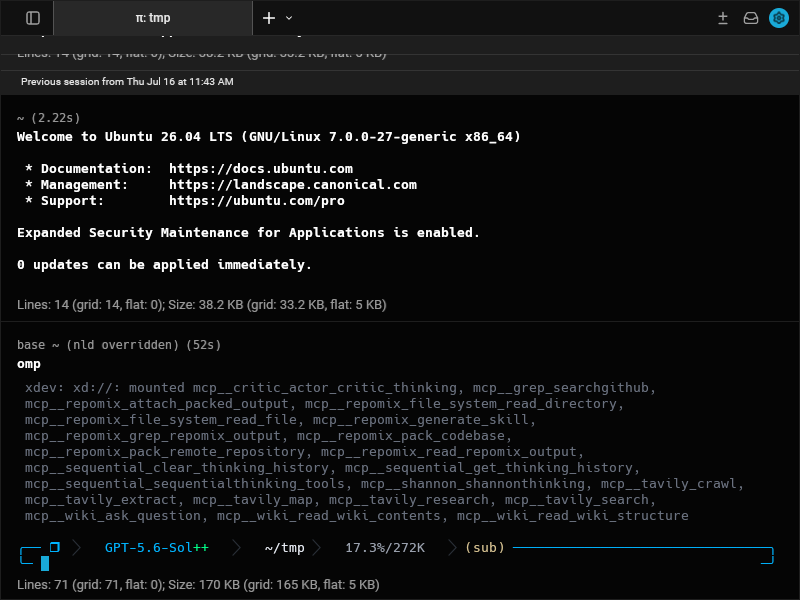Click 'mcp__critic_actor_critic_thinking' text

click(324, 388)
